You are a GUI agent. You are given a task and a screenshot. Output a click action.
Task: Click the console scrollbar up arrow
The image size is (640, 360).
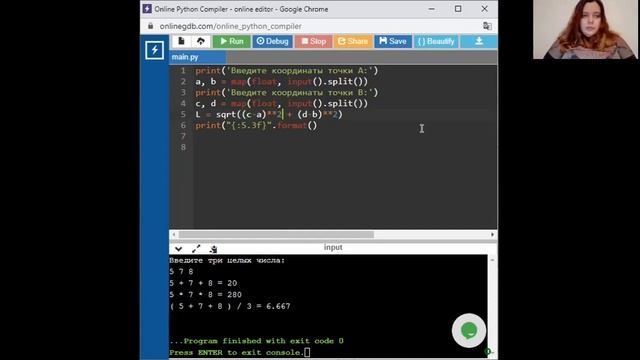coord(492,260)
